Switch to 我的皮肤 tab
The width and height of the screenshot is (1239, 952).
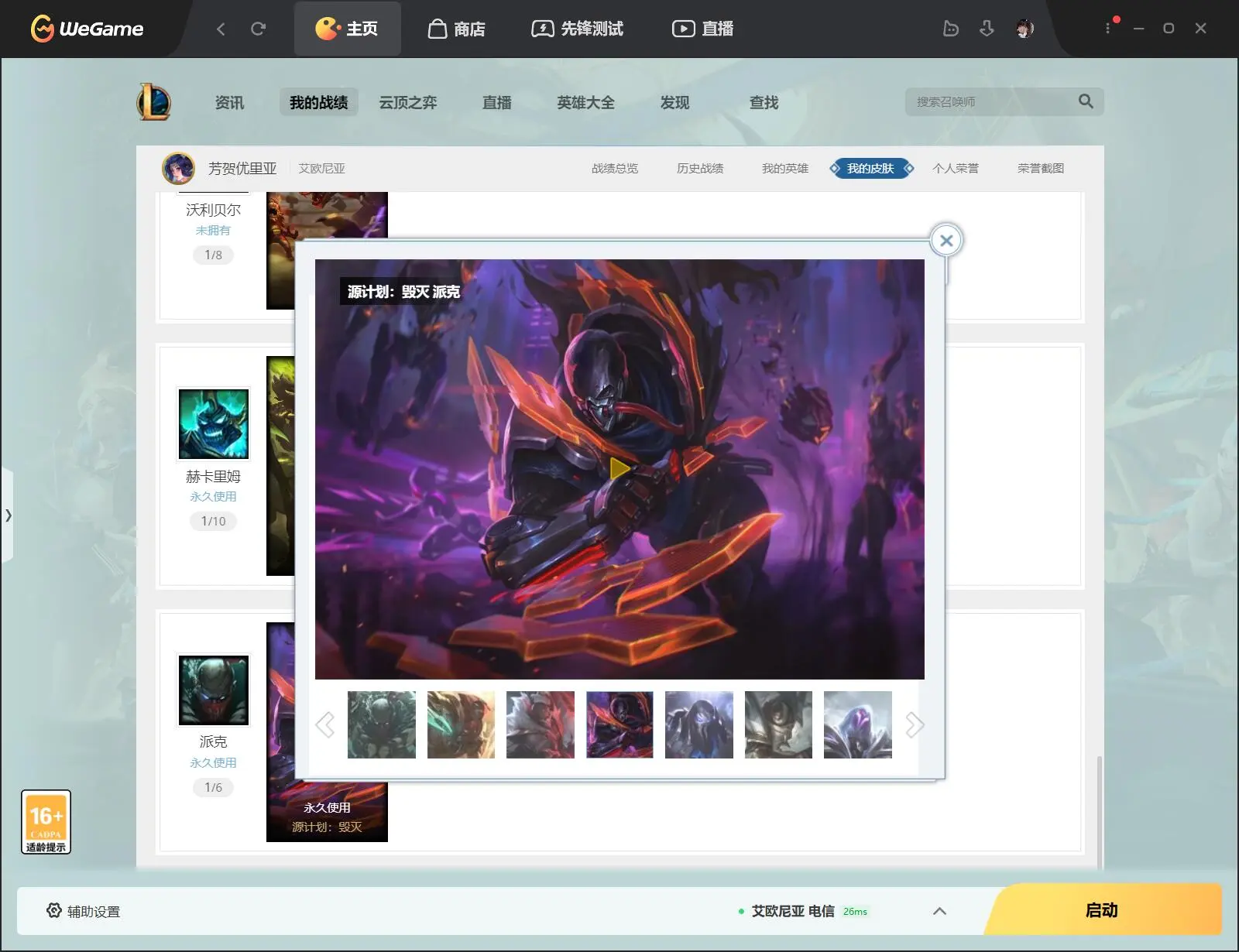(x=871, y=168)
